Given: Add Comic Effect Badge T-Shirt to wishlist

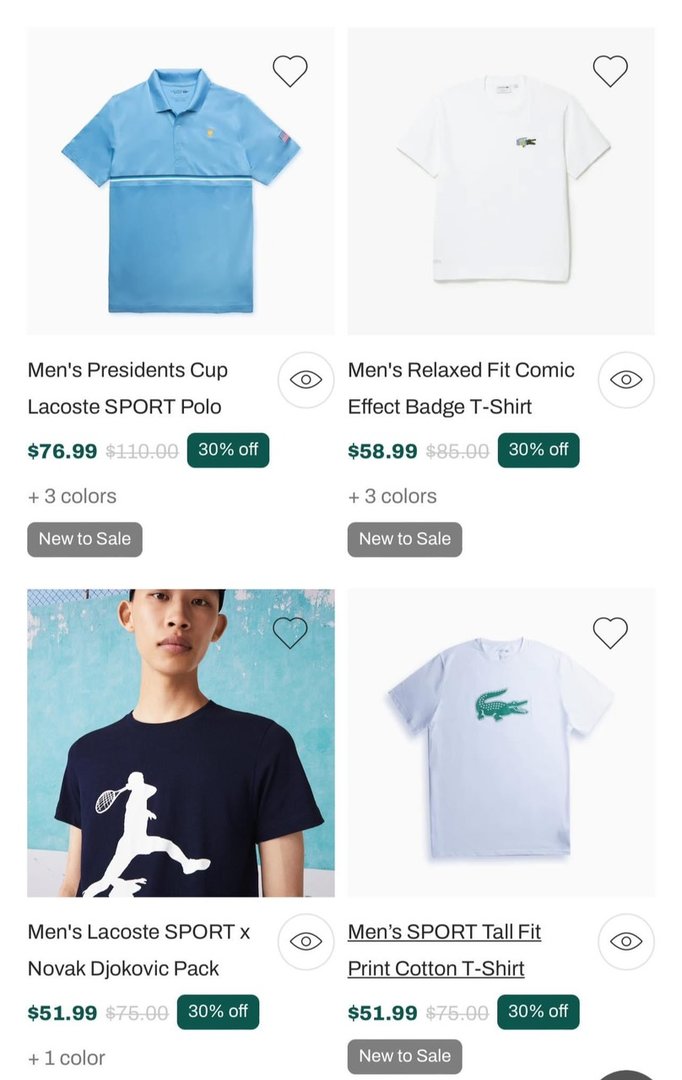Looking at the screenshot, I should coord(610,71).
